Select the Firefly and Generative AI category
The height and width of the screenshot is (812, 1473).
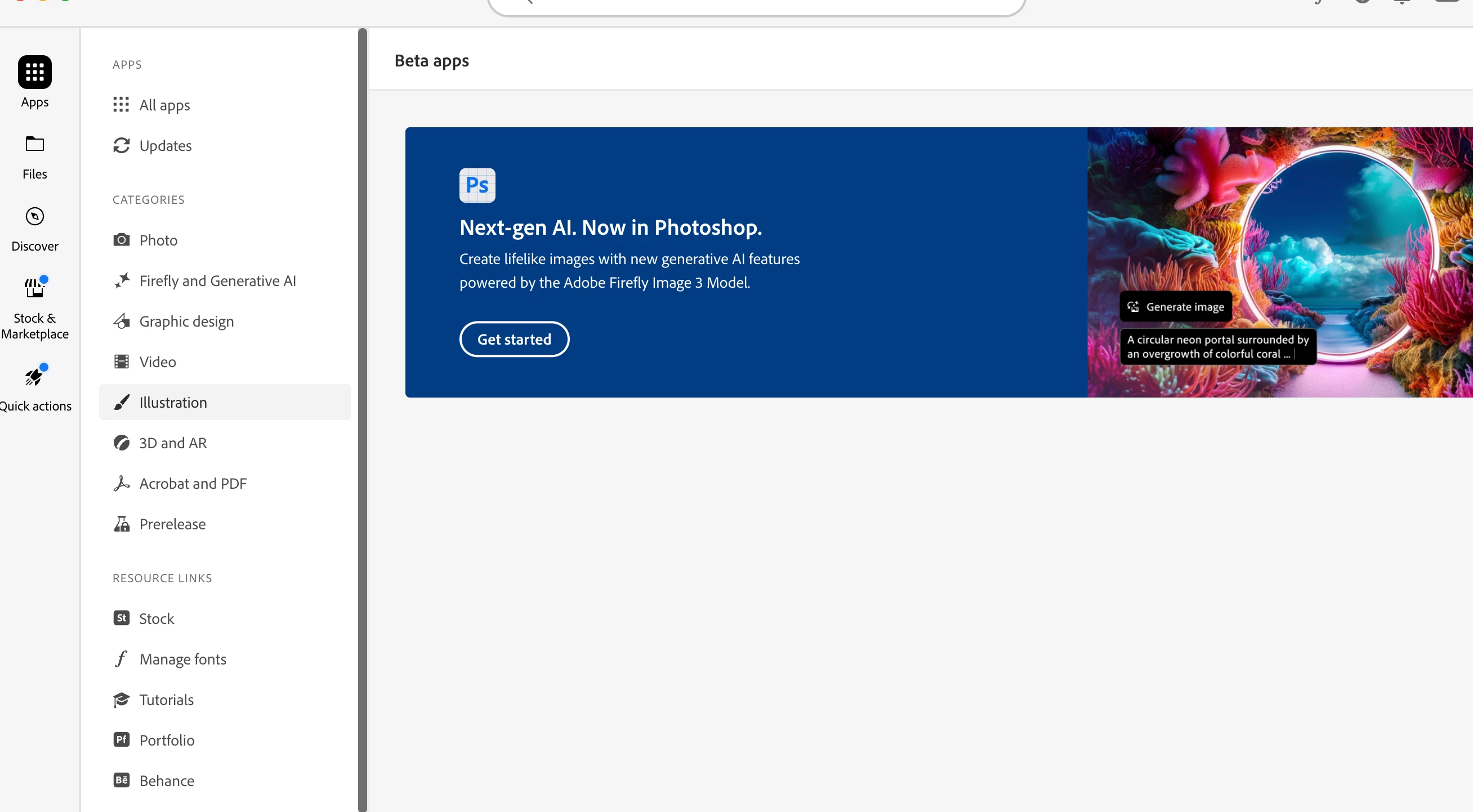coord(217,281)
